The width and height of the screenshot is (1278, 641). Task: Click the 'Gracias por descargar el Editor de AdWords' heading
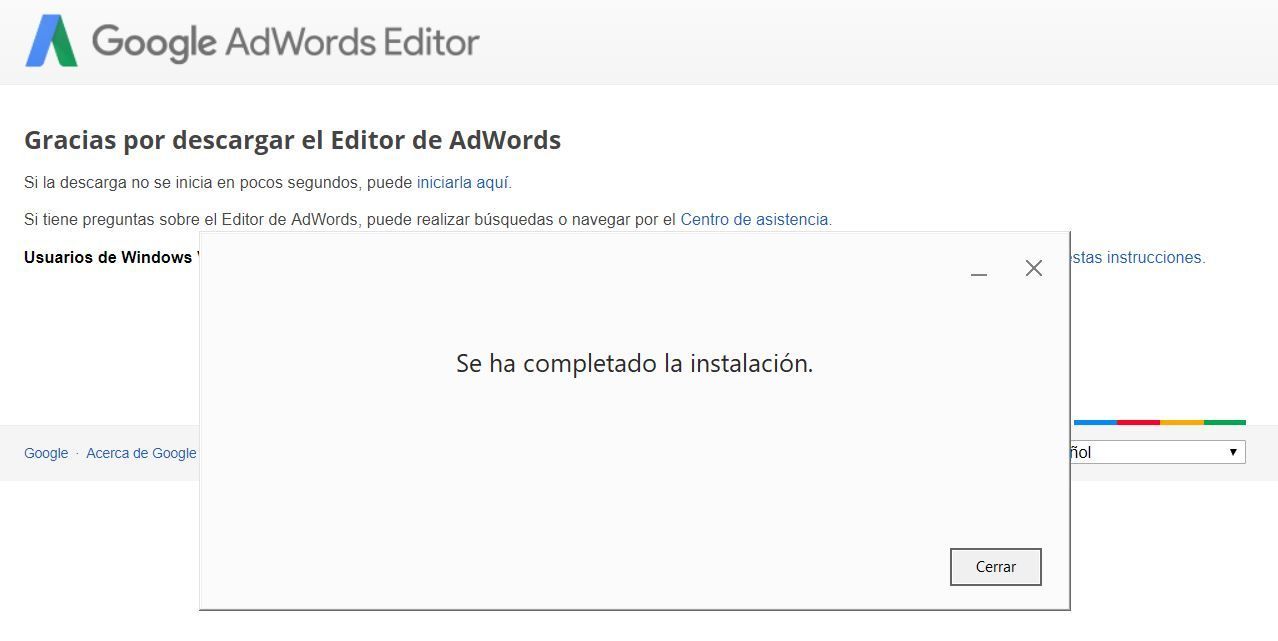[x=292, y=140]
